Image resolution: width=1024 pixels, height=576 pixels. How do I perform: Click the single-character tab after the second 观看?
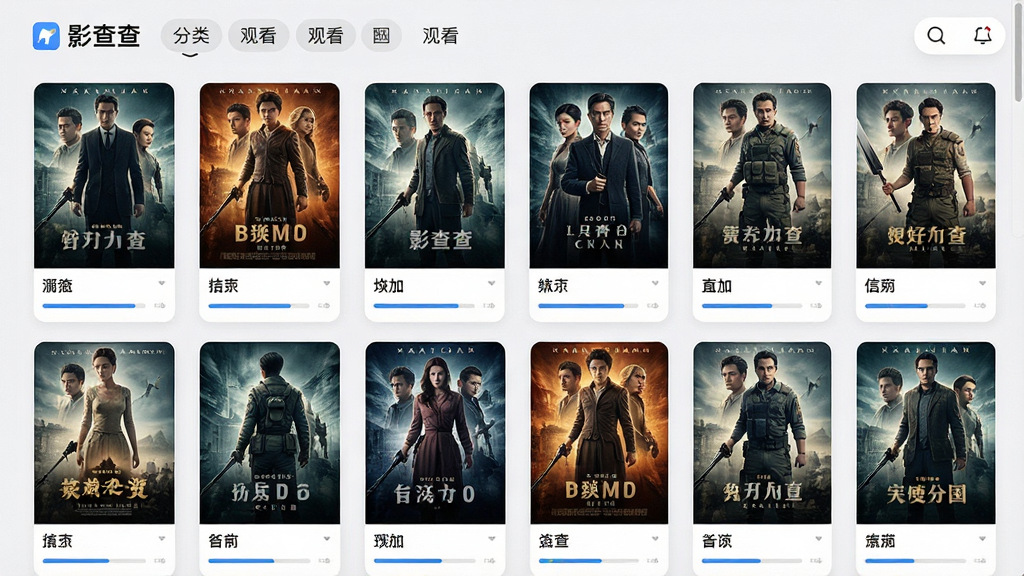point(381,36)
